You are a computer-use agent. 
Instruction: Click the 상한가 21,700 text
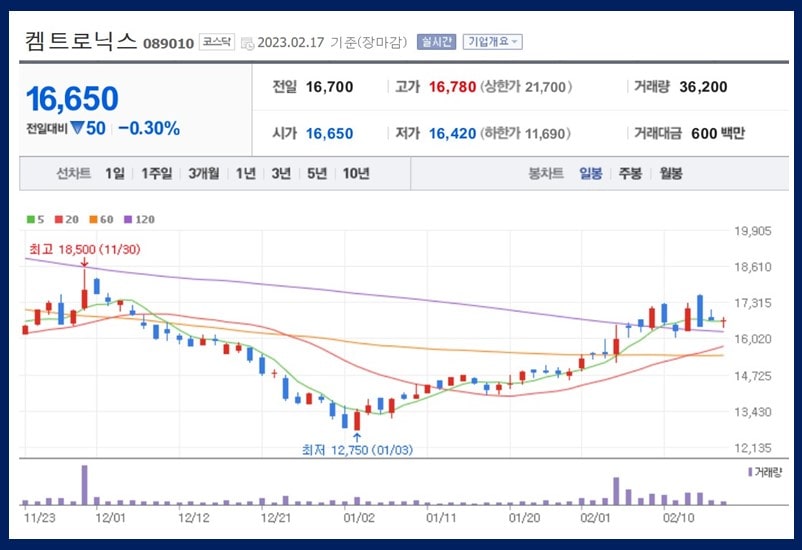point(526,87)
